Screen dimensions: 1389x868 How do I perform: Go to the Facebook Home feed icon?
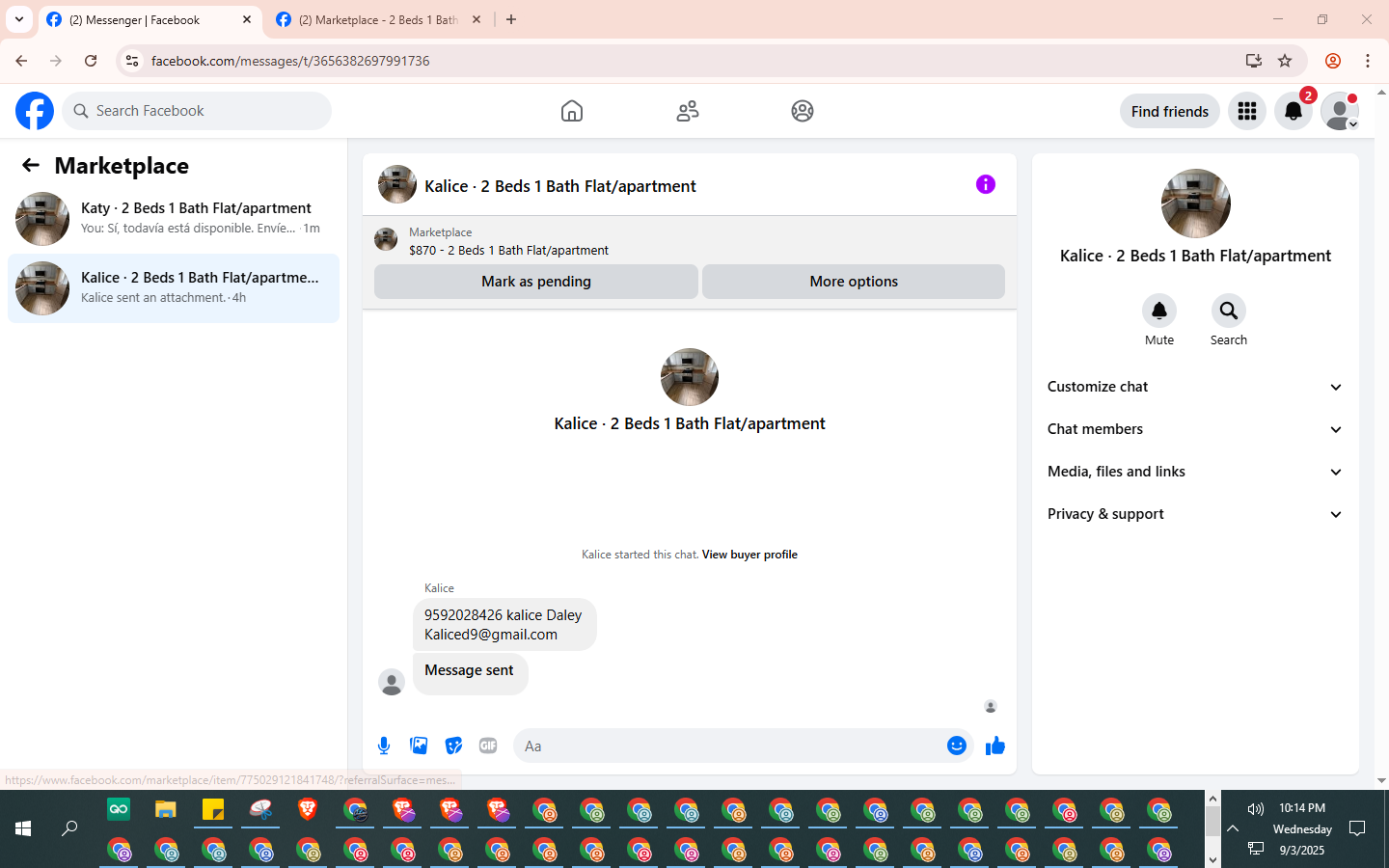pyautogui.click(x=572, y=111)
